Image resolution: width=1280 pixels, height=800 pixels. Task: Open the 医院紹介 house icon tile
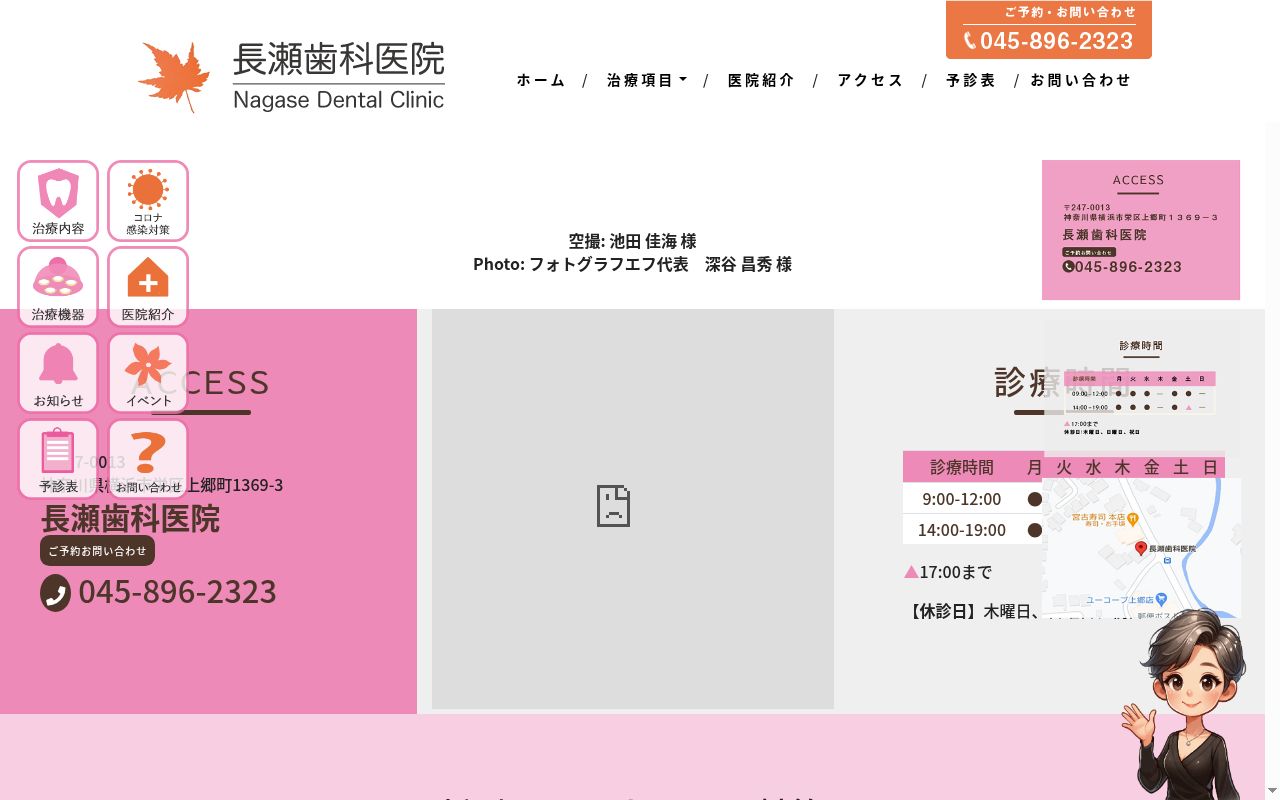pyautogui.click(x=148, y=287)
